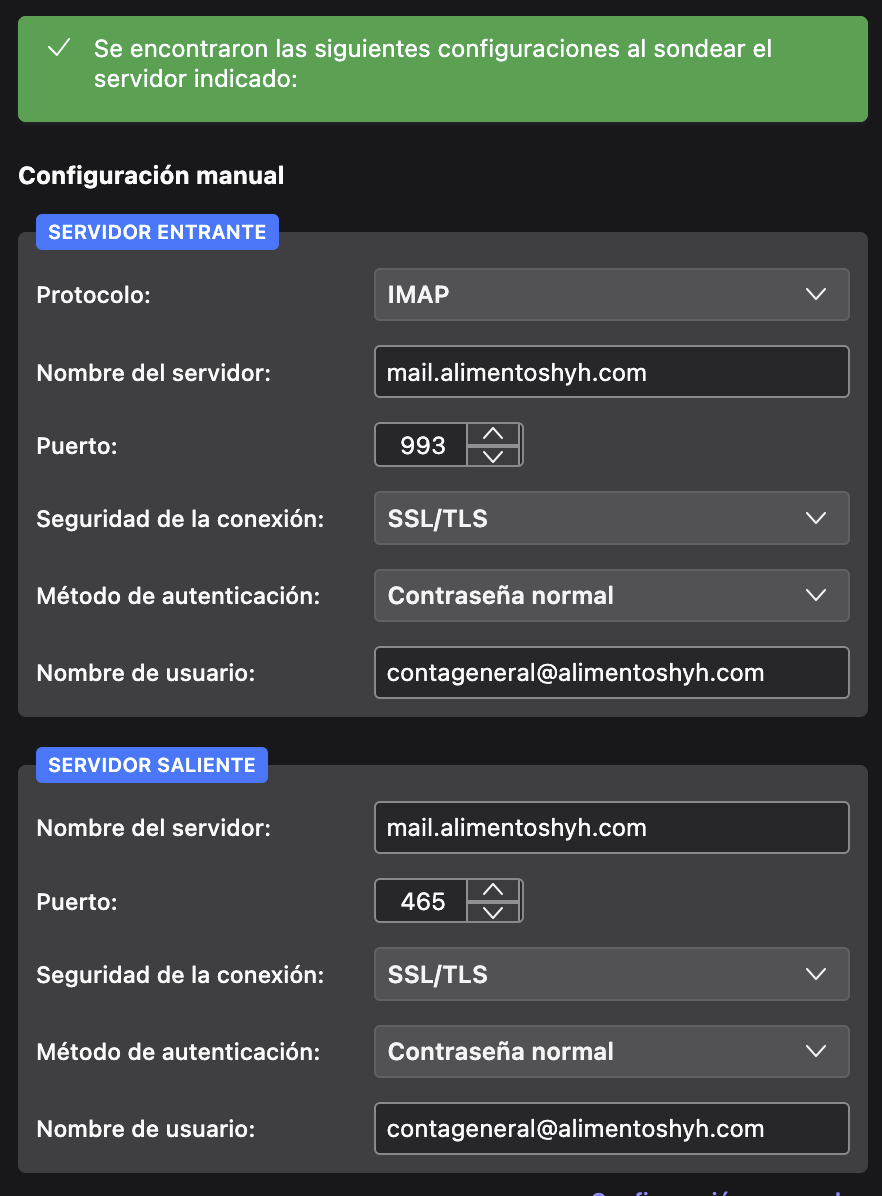This screenshot has width=882, height=1196.
Task: Click the incoming server name field
Action: (611, 372)
